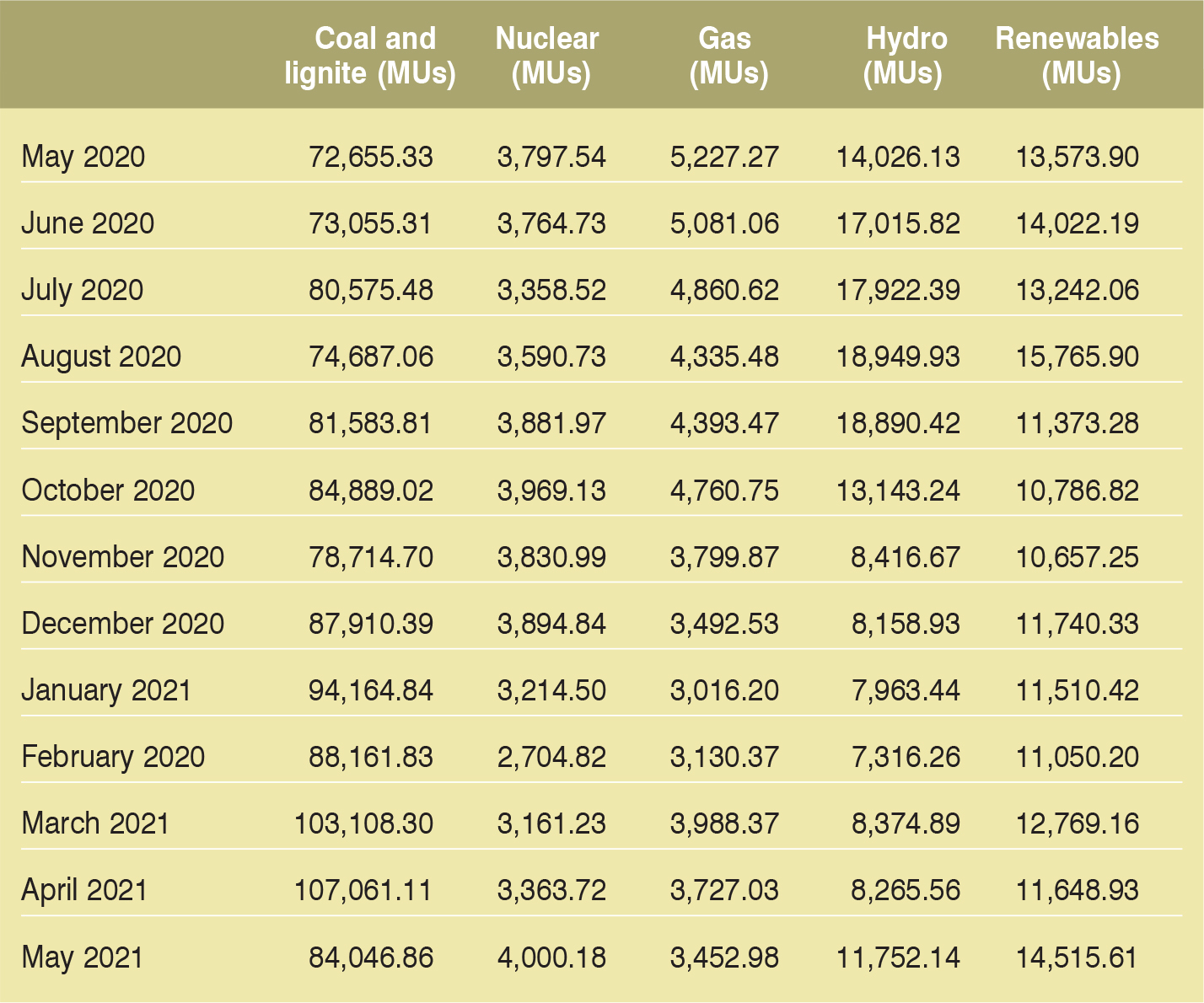The image size is (1204, 1003).
Task: Select the 'May 2020' row label
Action: pyautogui.click(x=83, y=157)
